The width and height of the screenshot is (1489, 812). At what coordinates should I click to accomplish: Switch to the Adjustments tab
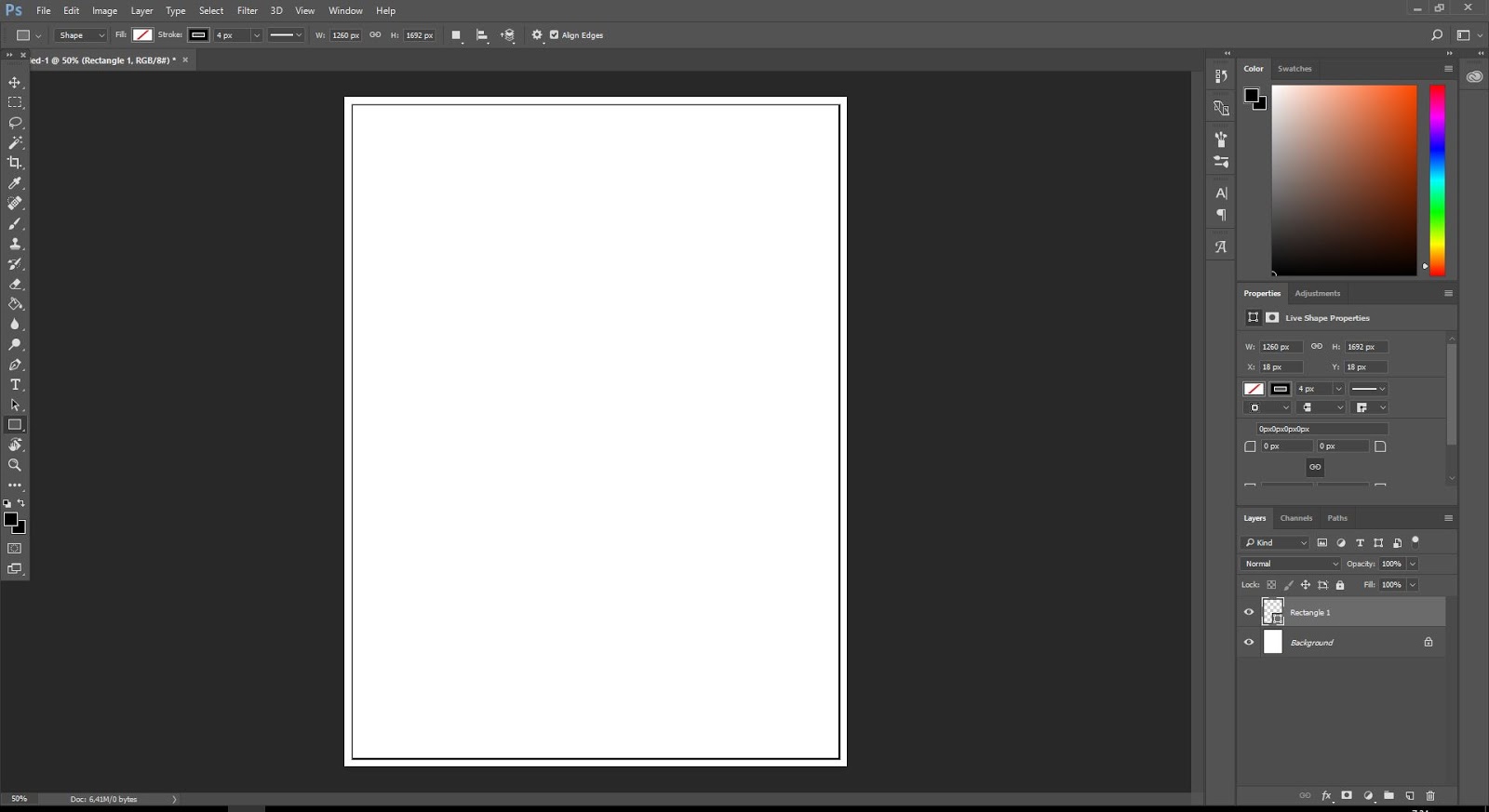click(x=1317, y=293)
